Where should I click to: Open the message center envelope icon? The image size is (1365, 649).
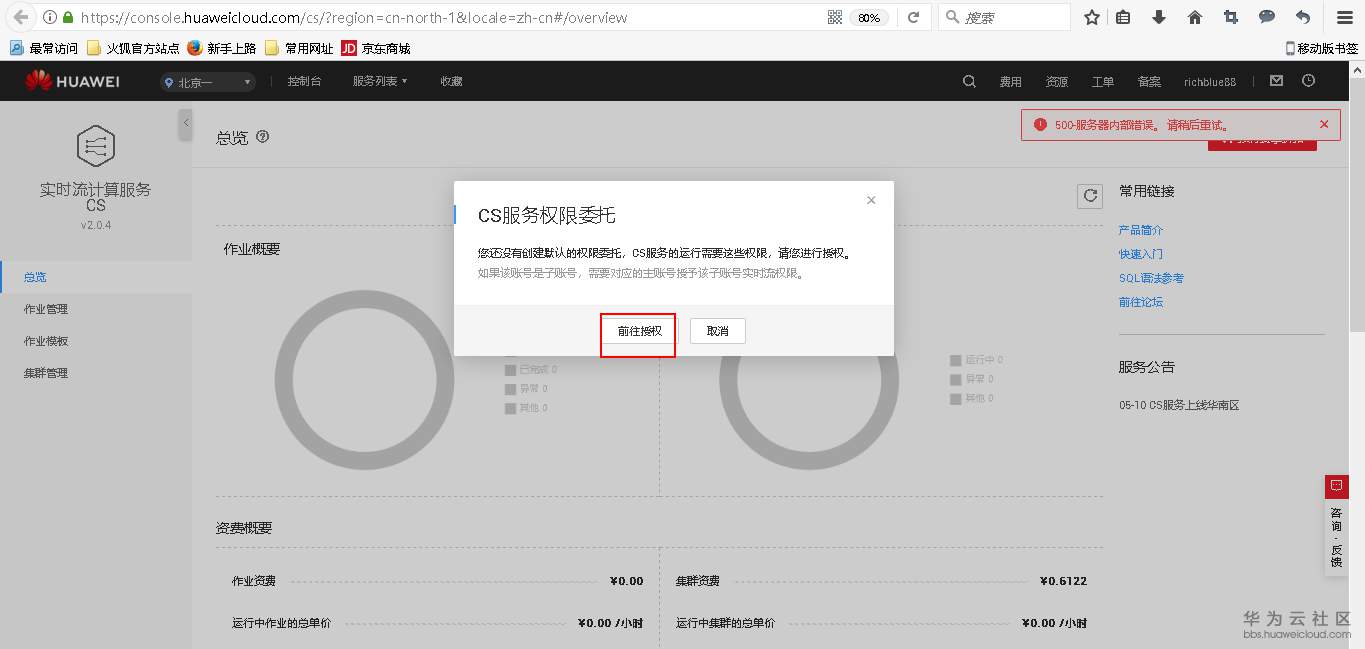coord(1276,81)
